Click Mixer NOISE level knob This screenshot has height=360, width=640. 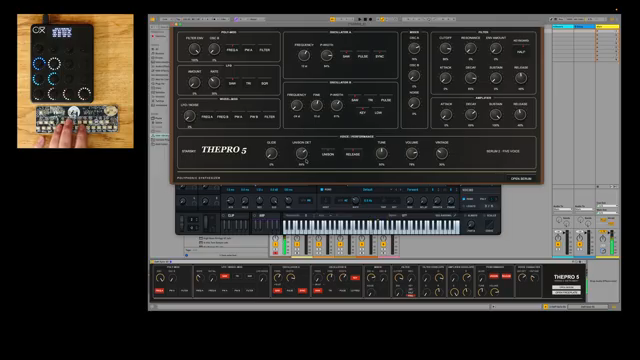414,103
